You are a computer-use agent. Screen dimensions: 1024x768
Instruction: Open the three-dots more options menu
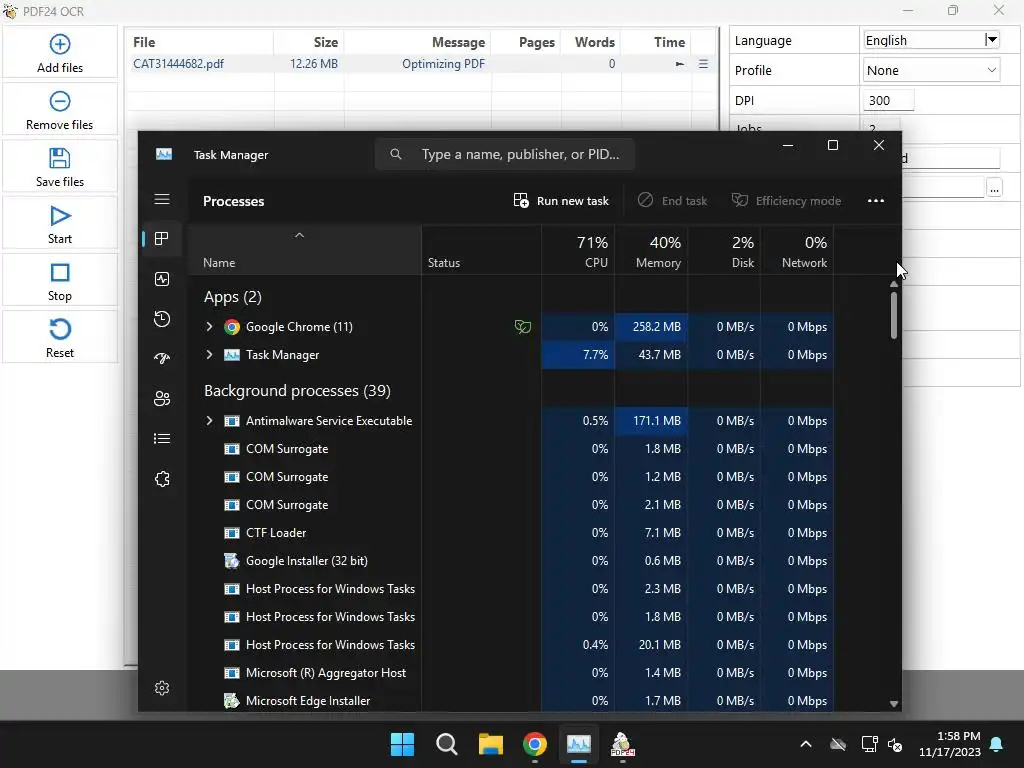pos(876,200)
